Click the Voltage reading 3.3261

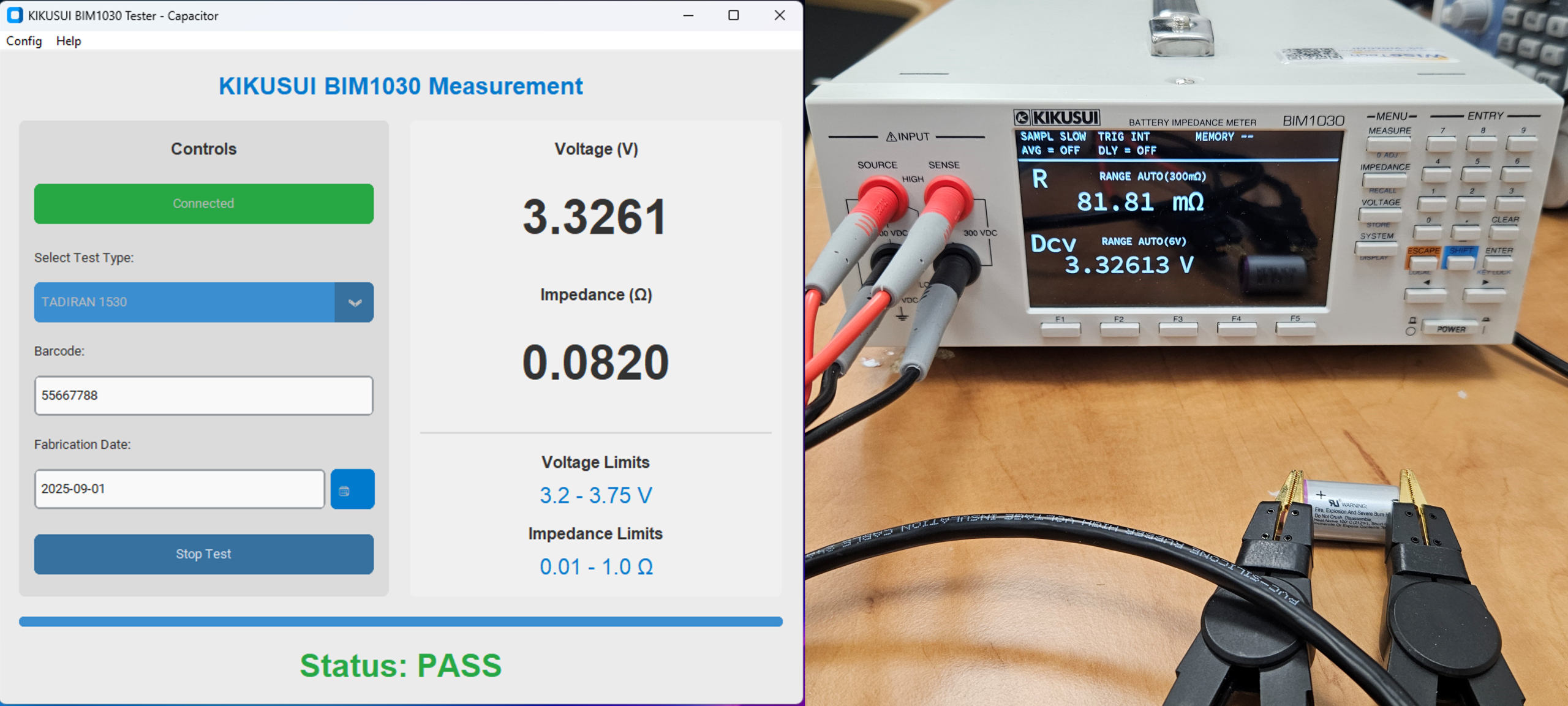click(x=595, y=217)
